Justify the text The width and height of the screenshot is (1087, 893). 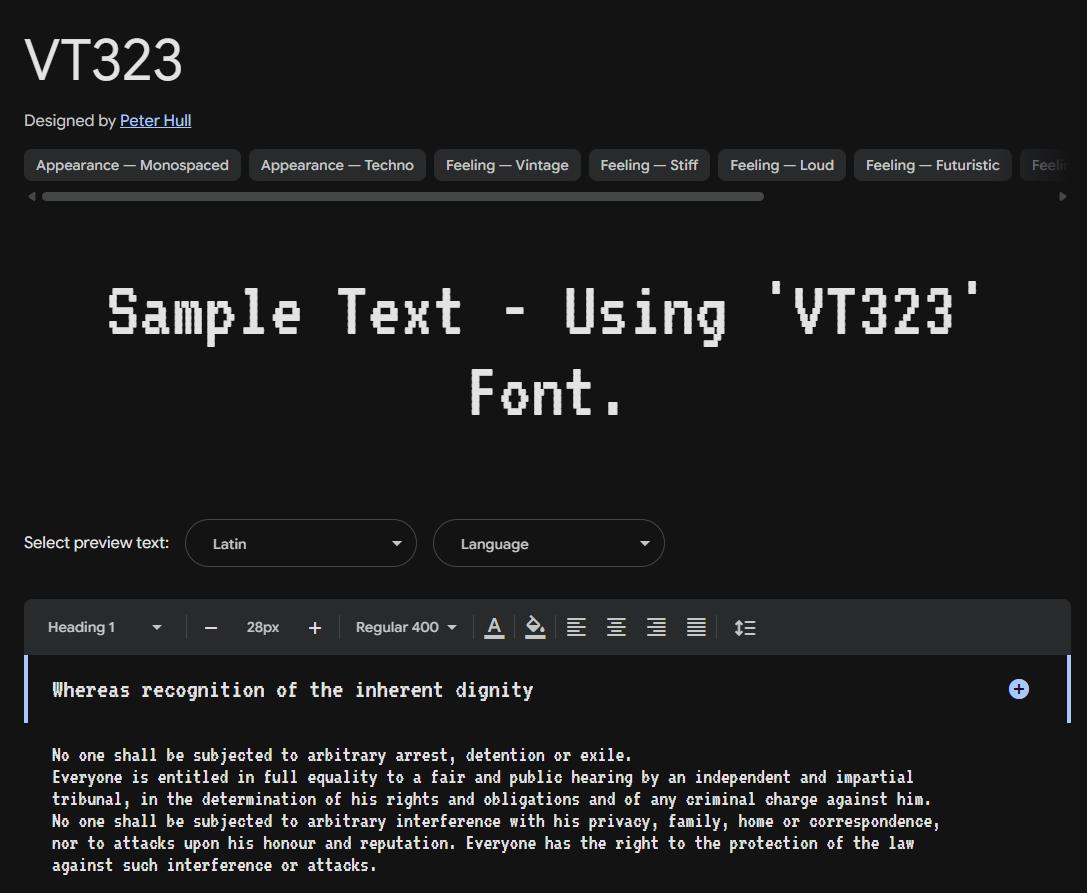point(696,627)
